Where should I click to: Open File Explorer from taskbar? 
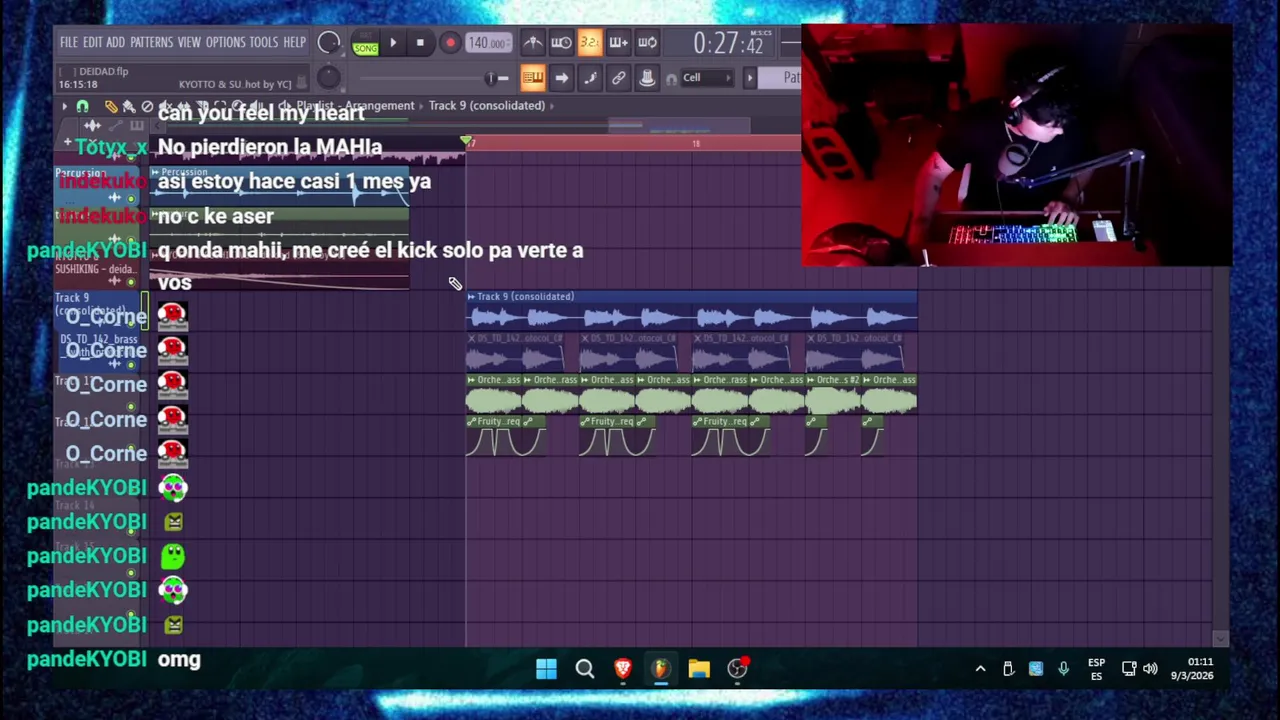pos(699,669)
